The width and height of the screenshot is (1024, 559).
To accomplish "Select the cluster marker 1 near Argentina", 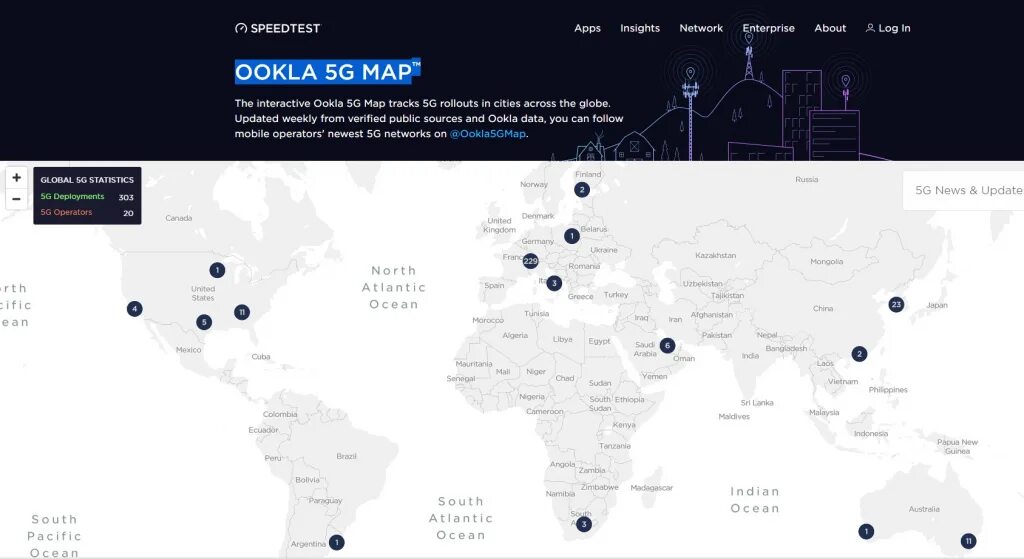I will pos(336,543).
